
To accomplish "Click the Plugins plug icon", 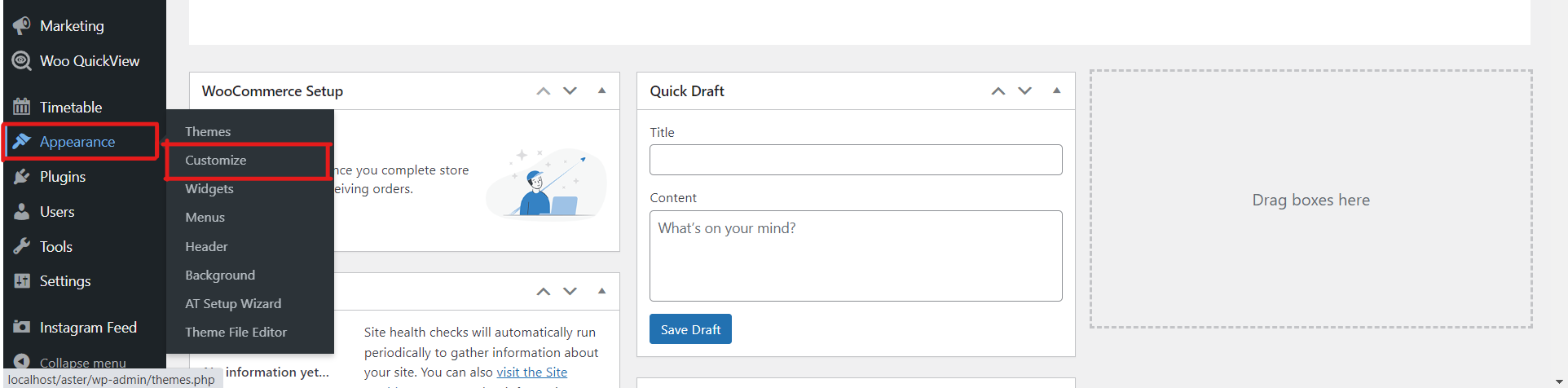I will (22, 177).
